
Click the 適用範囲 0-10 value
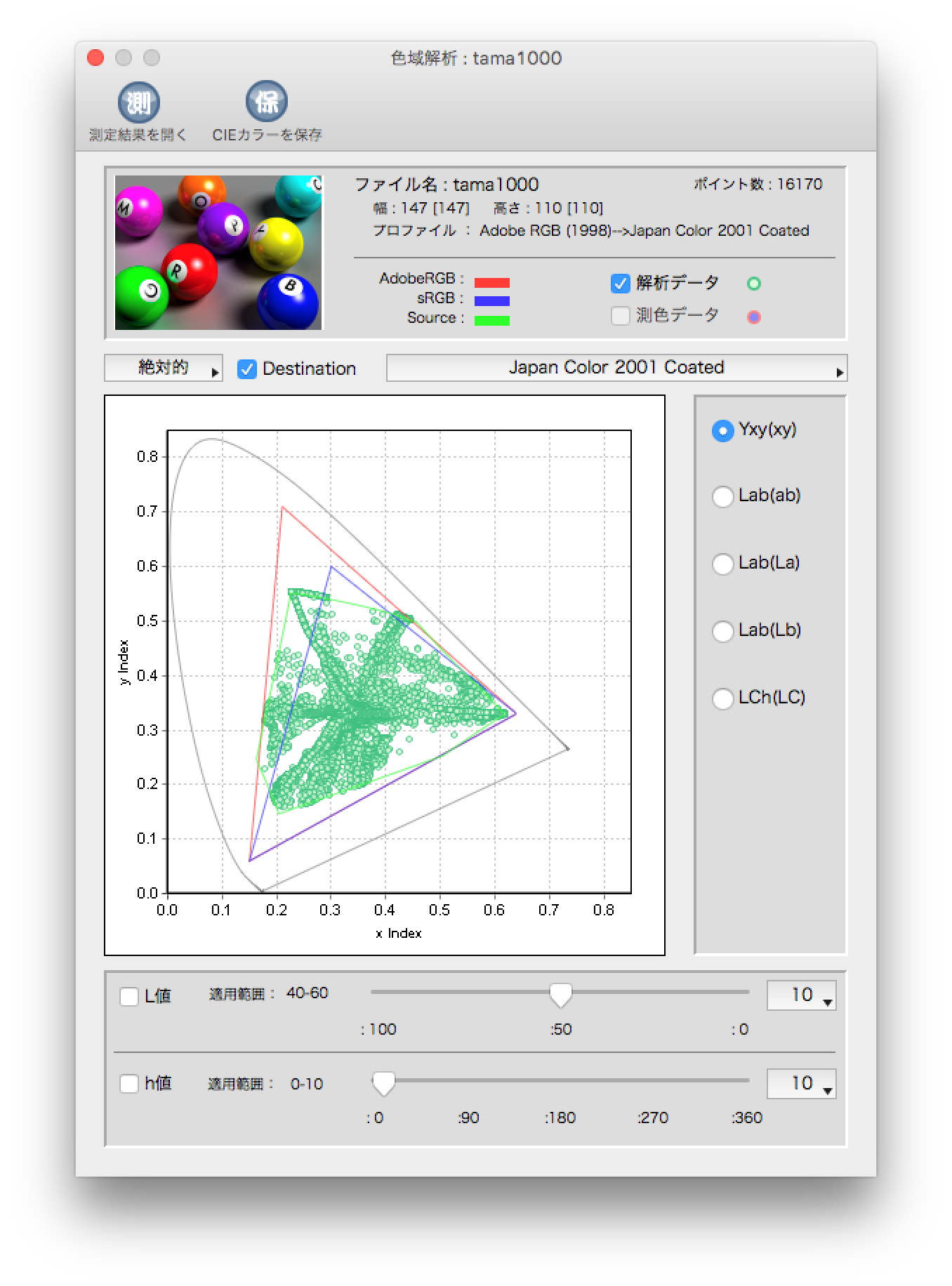[x=307, y=1084]
